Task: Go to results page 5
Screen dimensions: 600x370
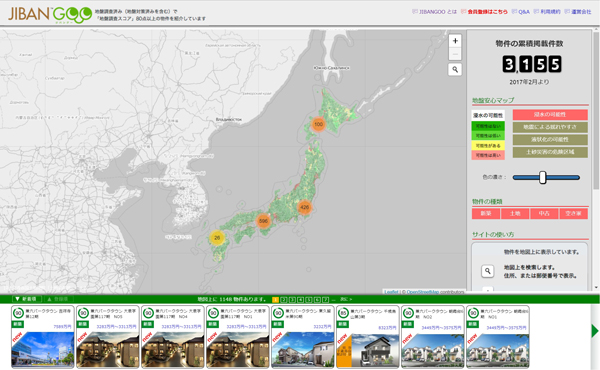Action: point(309,300)
